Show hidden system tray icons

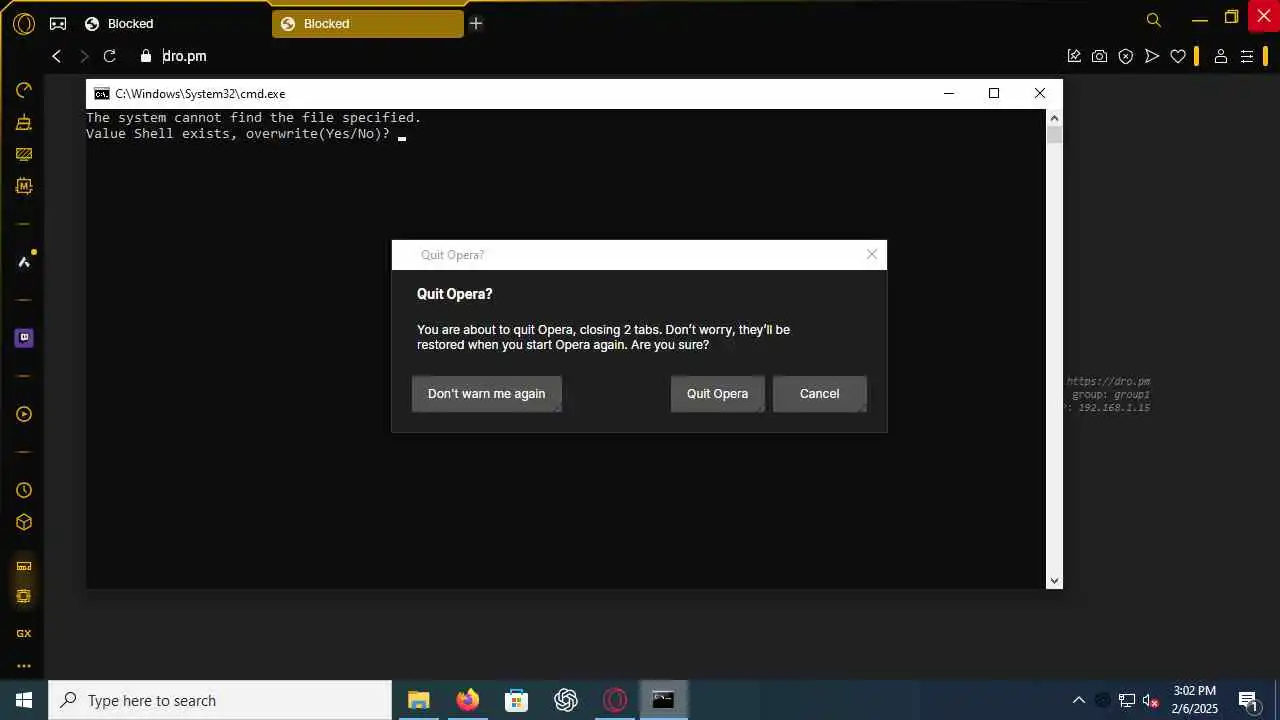tap(1078, 700)
